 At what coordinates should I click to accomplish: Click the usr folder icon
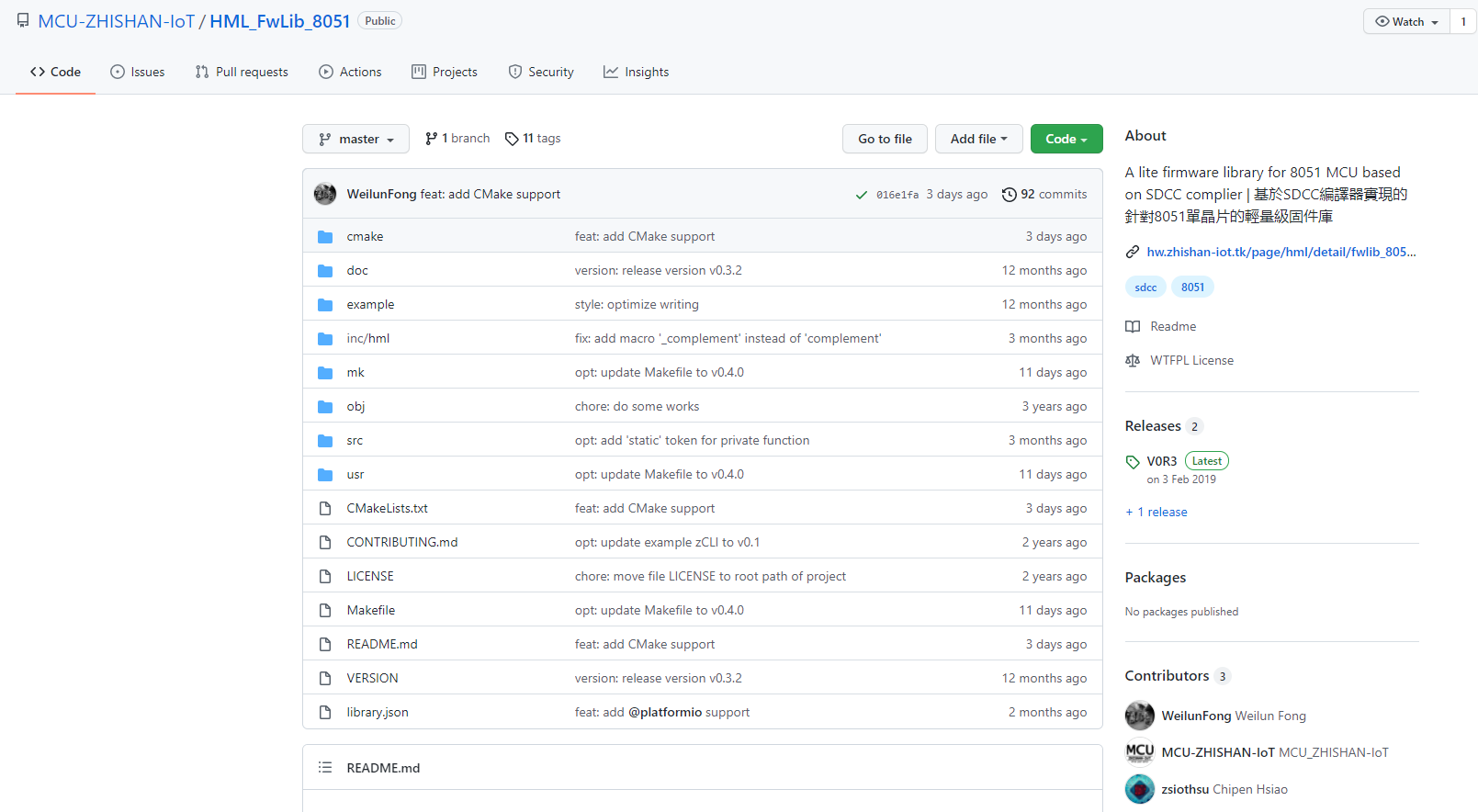(325, 475)
